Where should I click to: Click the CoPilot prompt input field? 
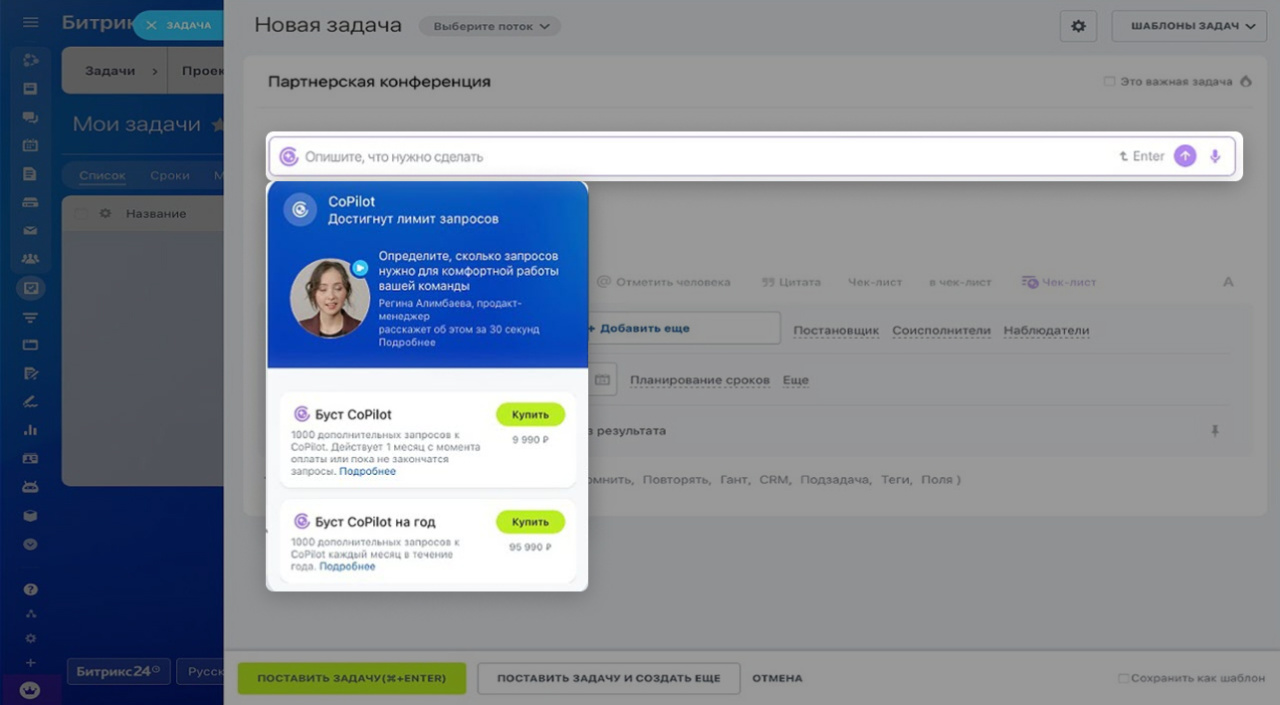(x=700, y=157)
